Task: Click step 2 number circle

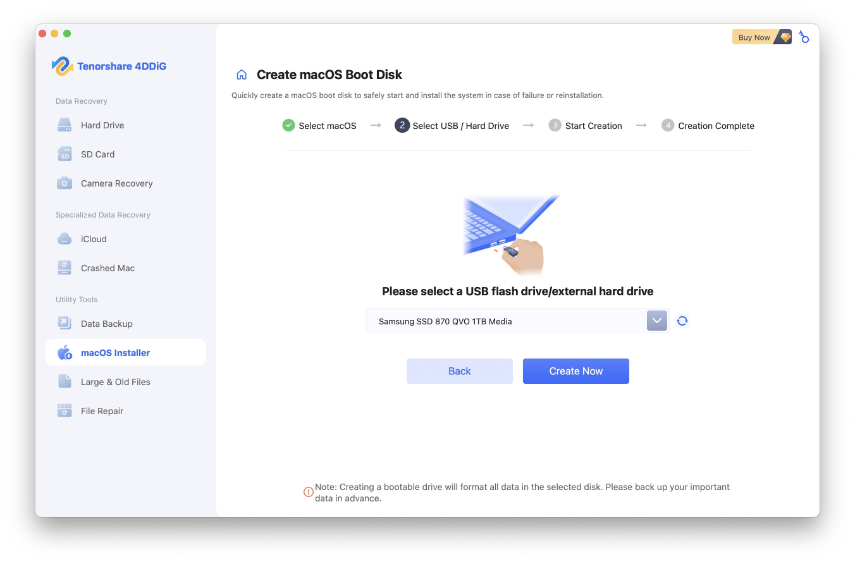Action: click(x=402, y=125)
